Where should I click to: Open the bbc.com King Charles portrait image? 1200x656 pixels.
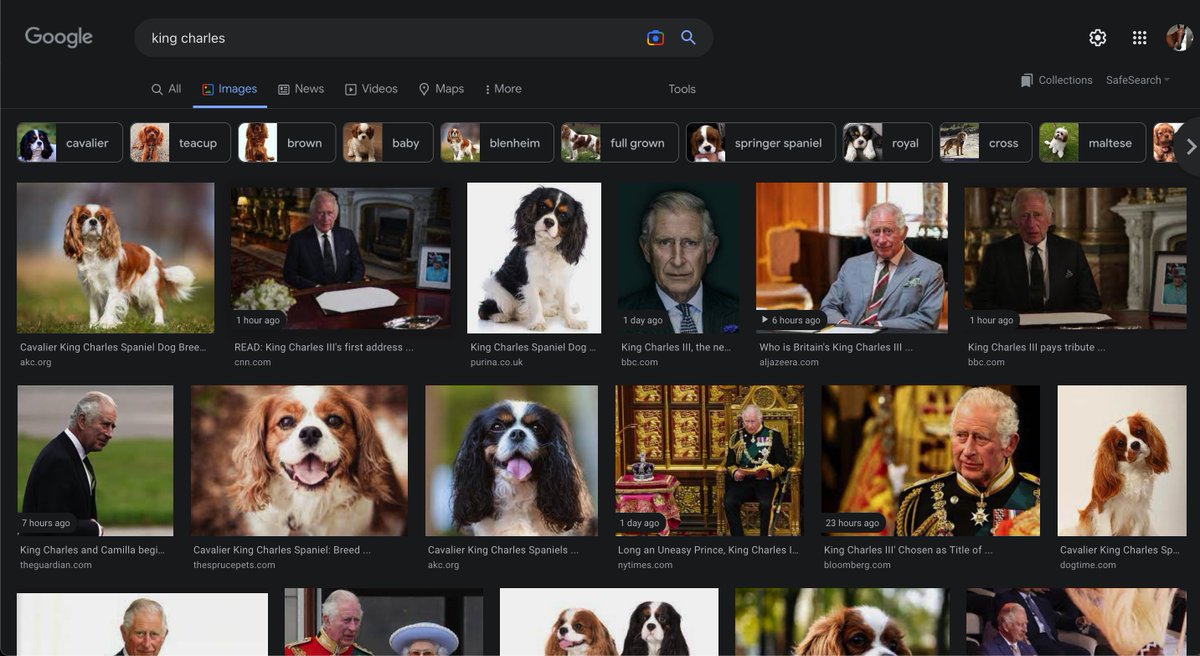679,257
